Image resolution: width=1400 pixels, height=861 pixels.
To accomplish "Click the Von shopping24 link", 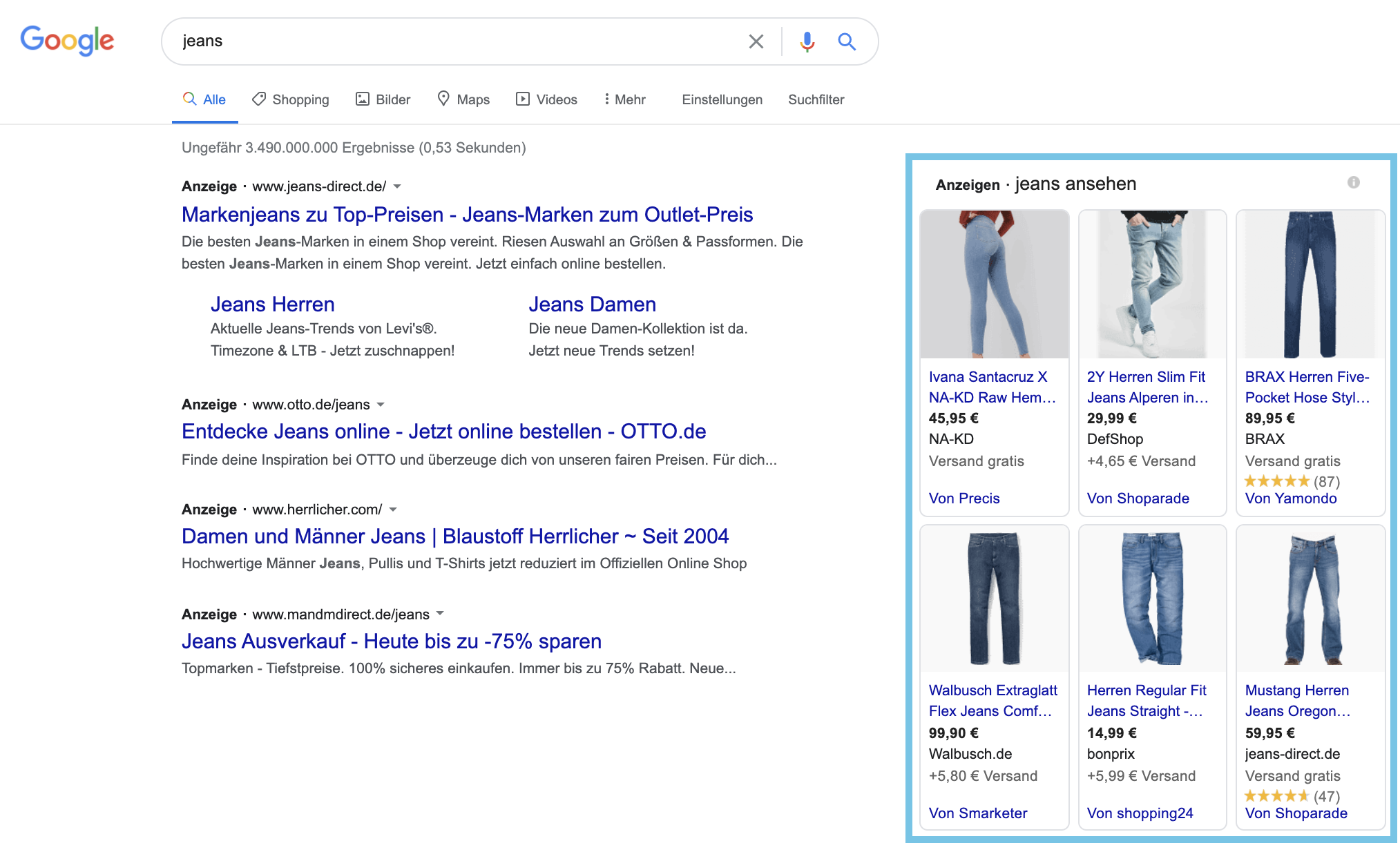I will click(x=1140, y=813).
